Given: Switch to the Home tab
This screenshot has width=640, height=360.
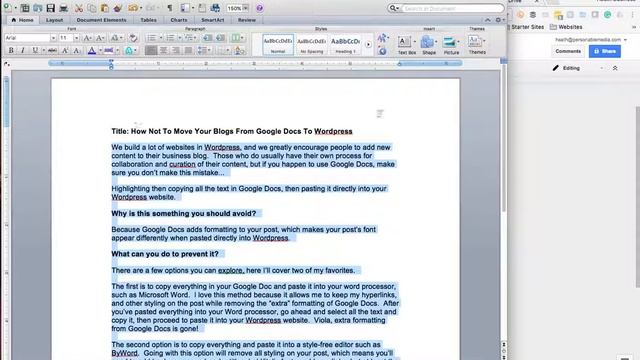Looking at the screenshot, I should pos(22,20).
